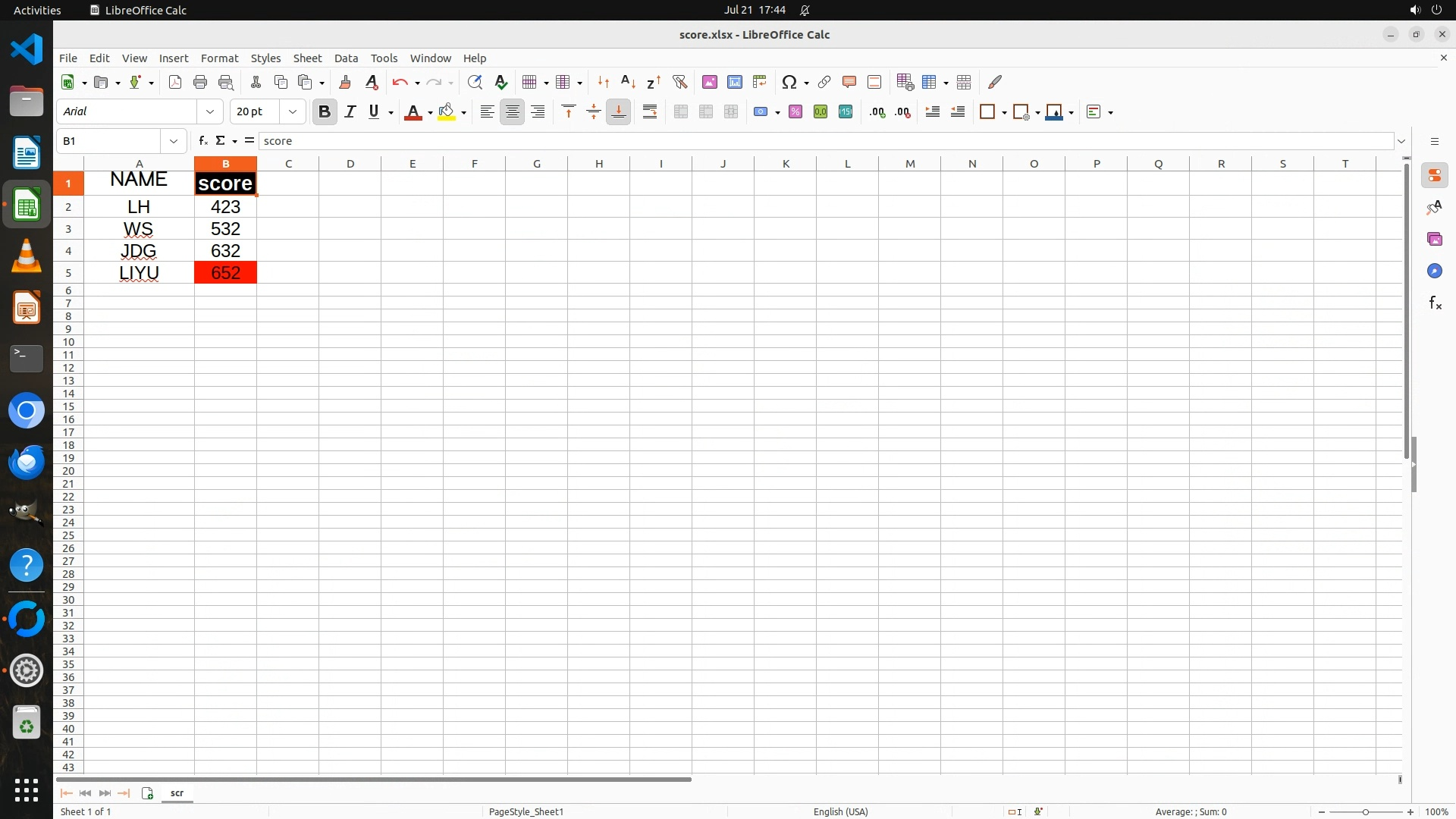Viewport: 1456px width, 819px height.
Task: Open the font size dropdown list
Action: (292, 111)
